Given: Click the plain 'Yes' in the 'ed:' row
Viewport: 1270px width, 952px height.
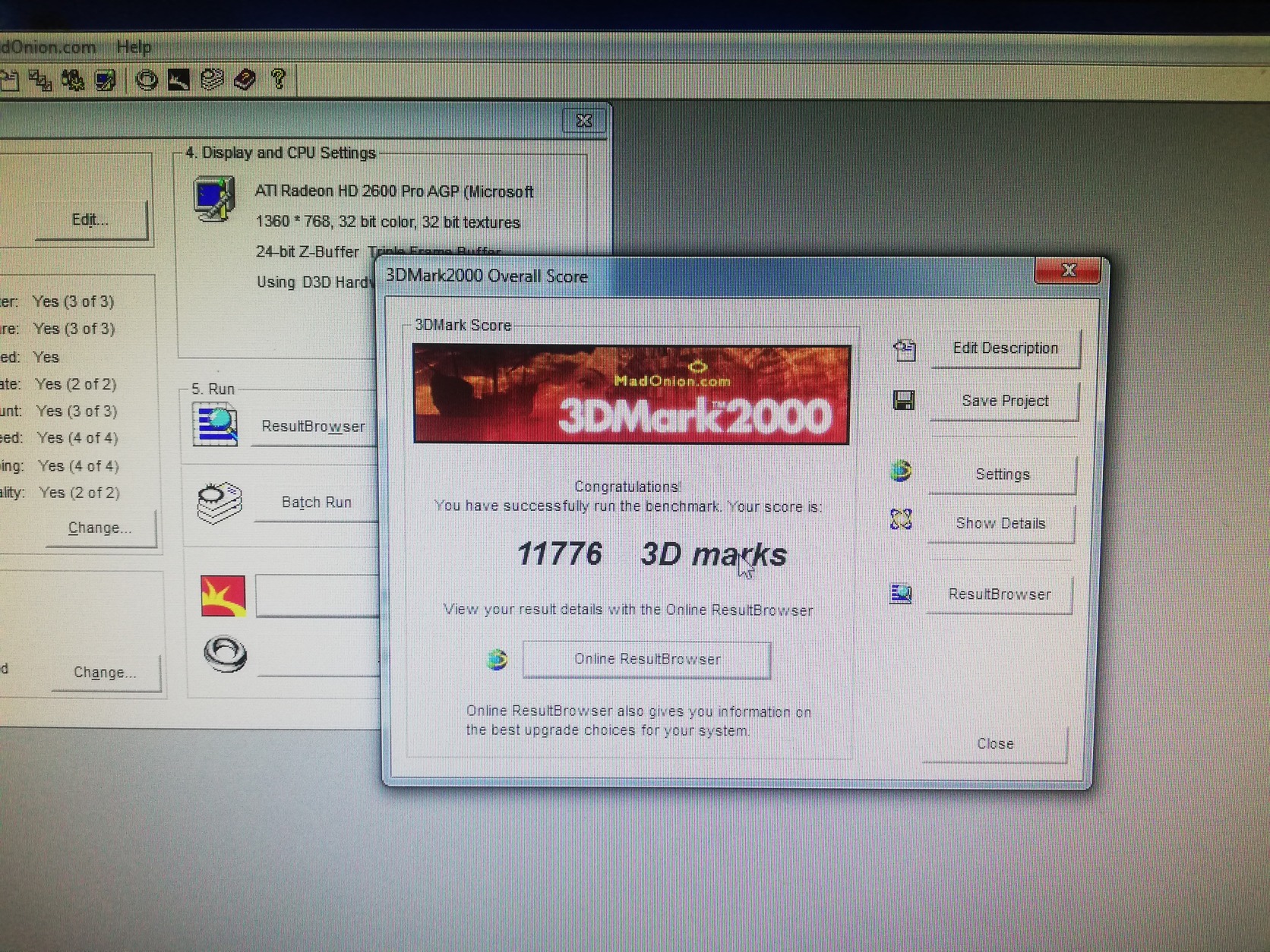Looking at the screenshot, I should [x=46, y=357].
